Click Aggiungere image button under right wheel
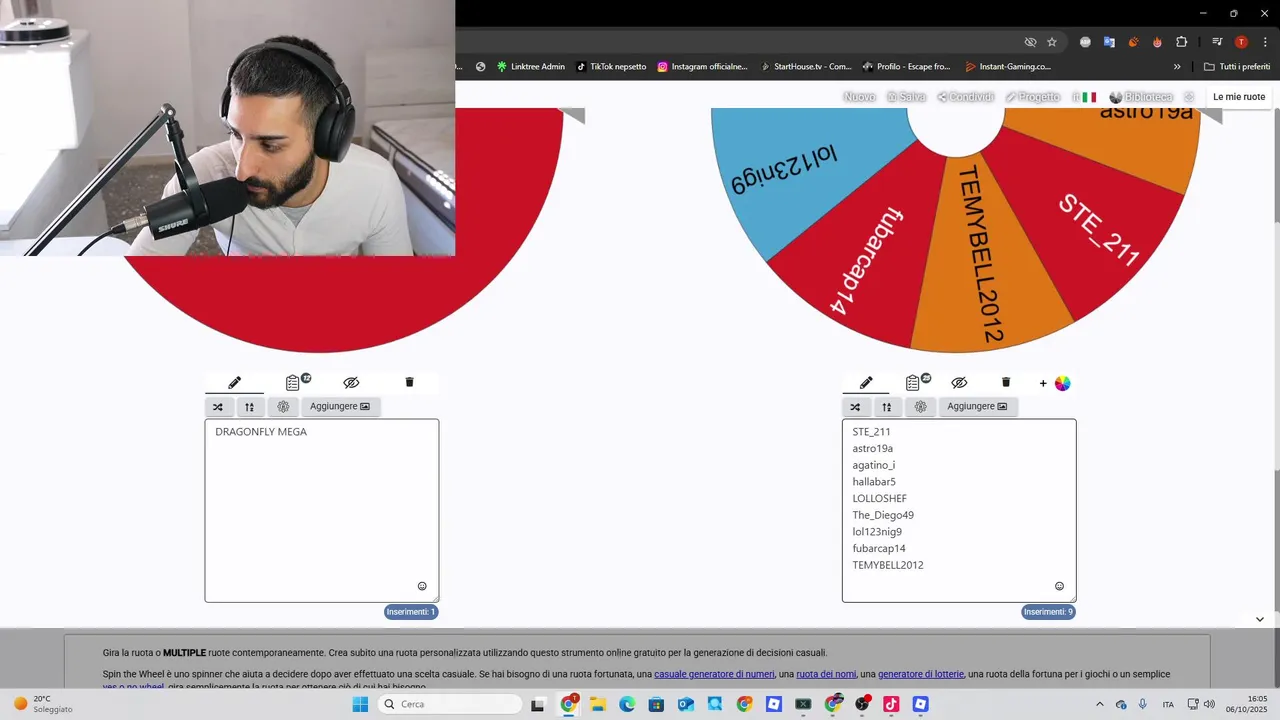Screen dimensions: 1280x720 coord(977,407)
